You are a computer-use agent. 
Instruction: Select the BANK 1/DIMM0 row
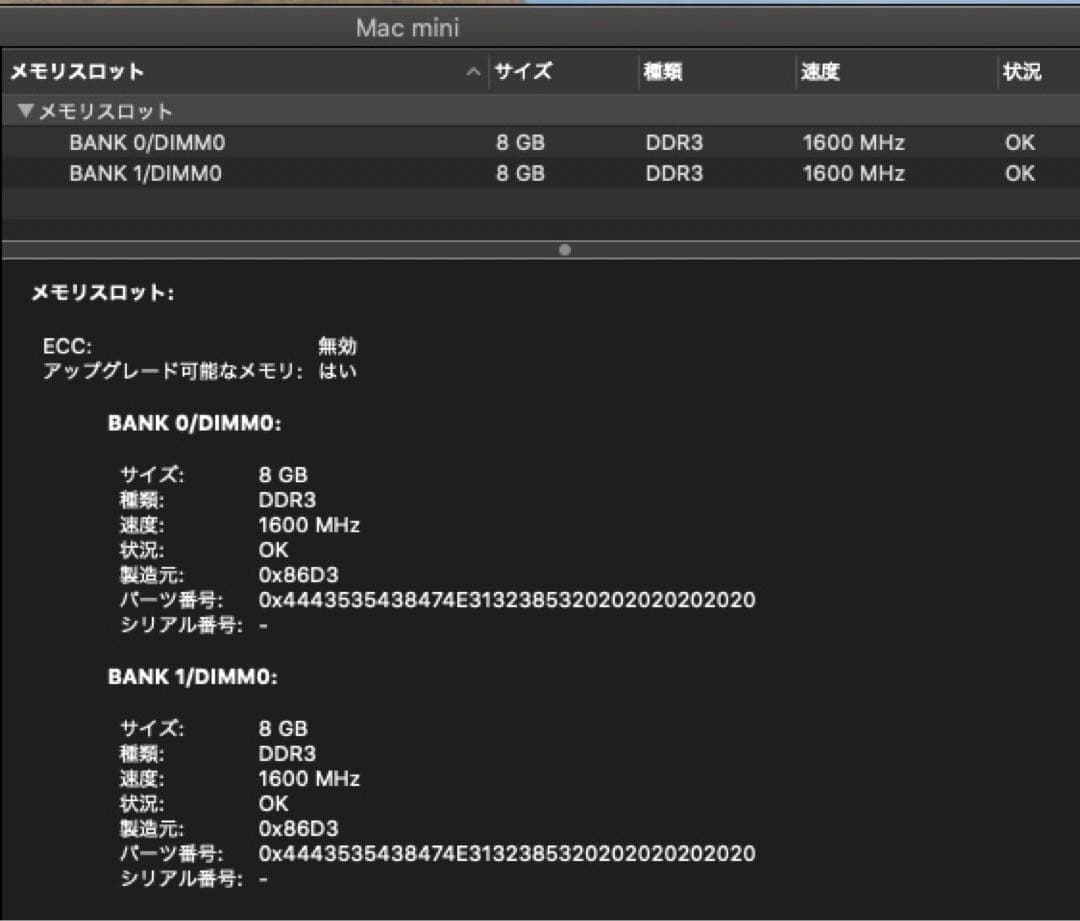tap(145, 173)
